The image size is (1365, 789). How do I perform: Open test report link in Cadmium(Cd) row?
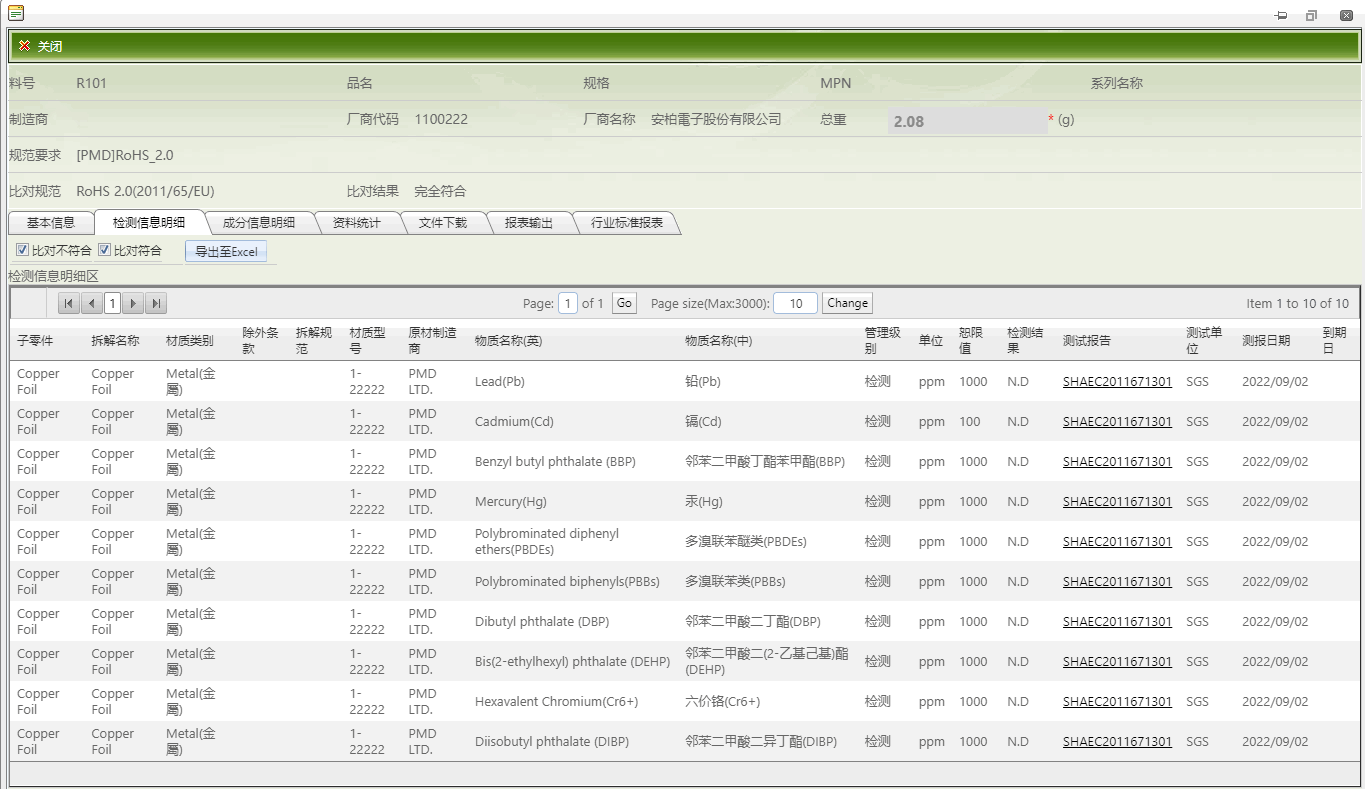click(x=1117, y=422)
